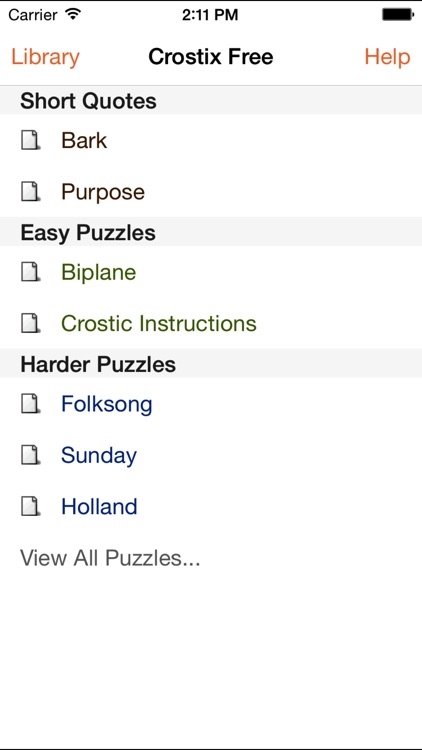Open the Library navigation button
Image resolution: width=422 pixels, height=750 pixels.
(45, 57)
